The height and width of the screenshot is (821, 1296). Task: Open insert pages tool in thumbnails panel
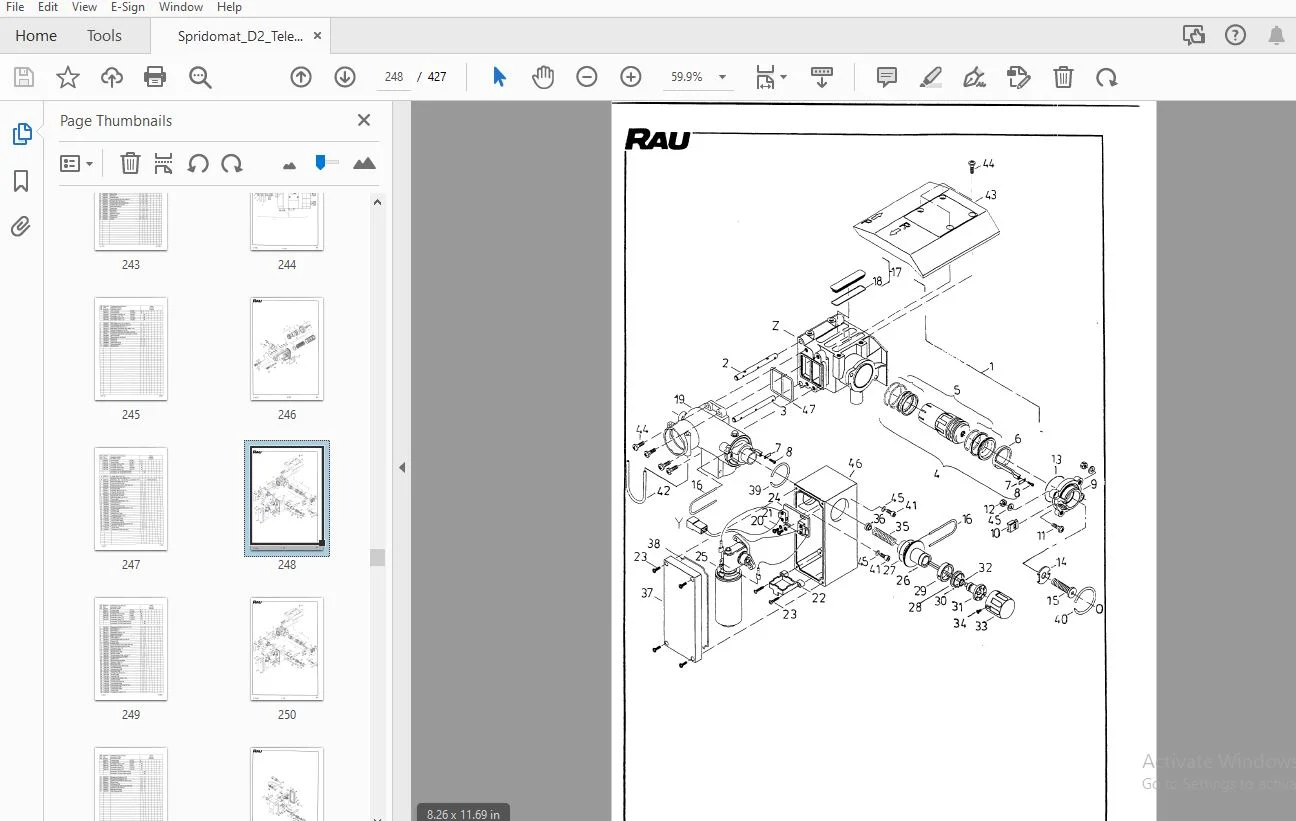[x=164, y=163]
